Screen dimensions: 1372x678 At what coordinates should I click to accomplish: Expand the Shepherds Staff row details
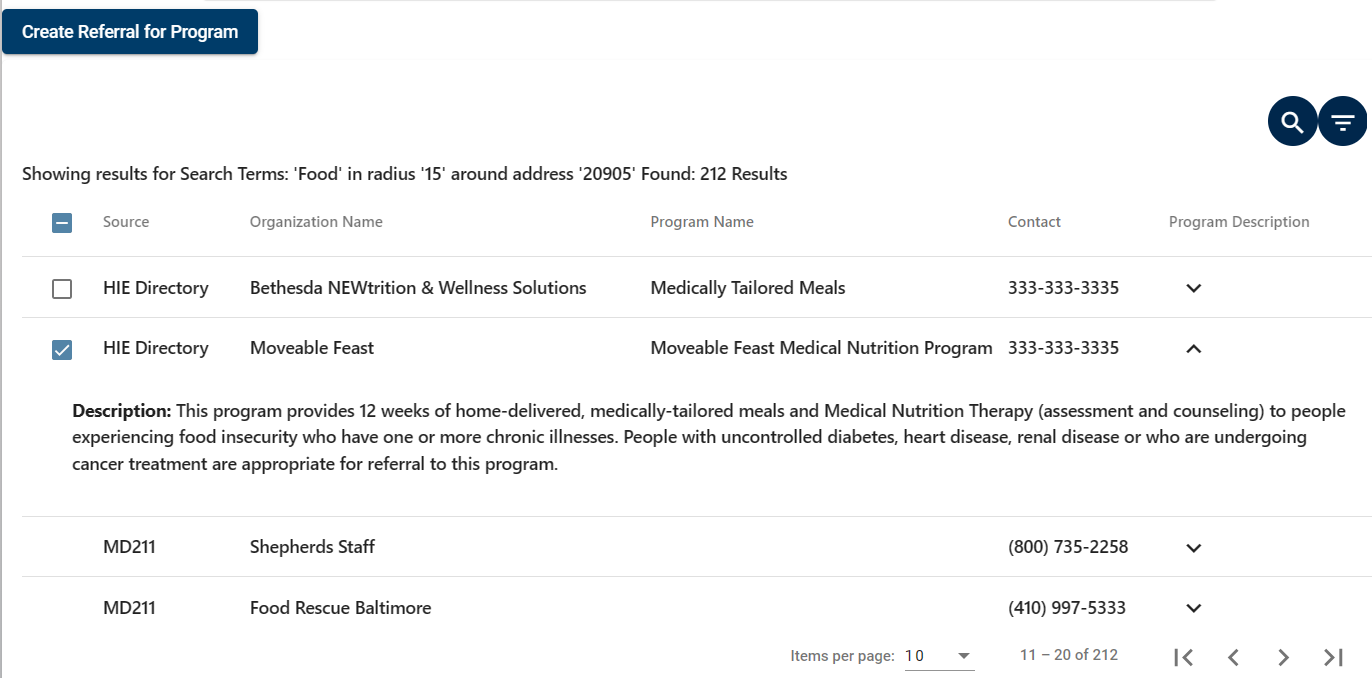coord(1193,547)
